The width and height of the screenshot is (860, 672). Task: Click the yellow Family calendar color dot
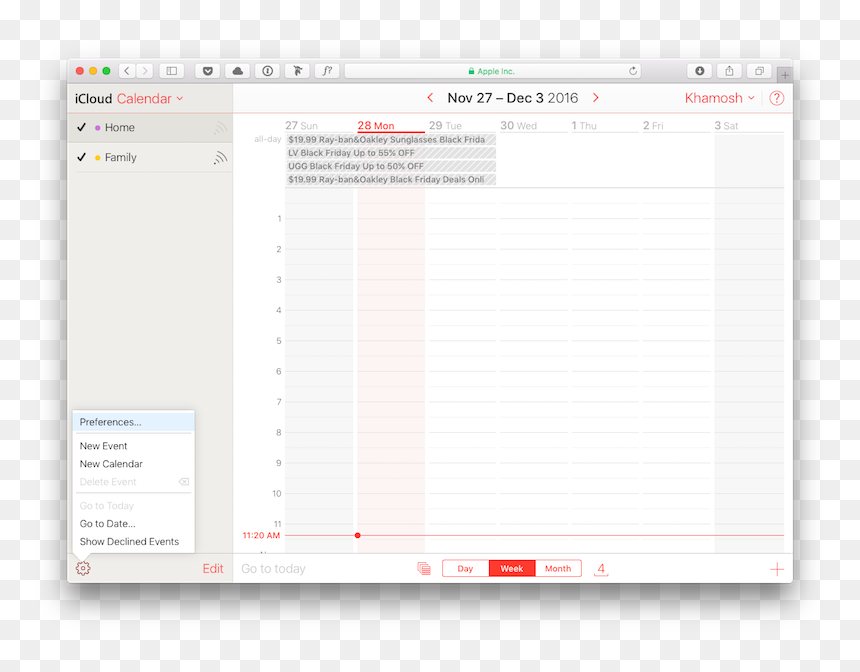(x=98, y=158)
